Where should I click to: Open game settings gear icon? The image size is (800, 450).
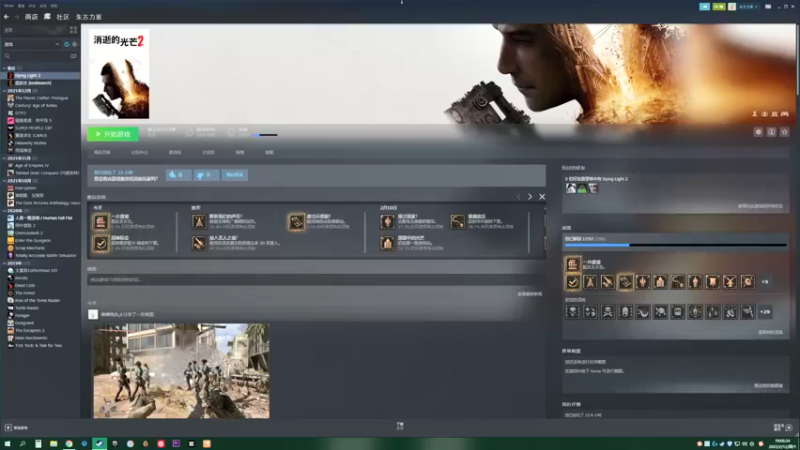click(x=758, y=132)
